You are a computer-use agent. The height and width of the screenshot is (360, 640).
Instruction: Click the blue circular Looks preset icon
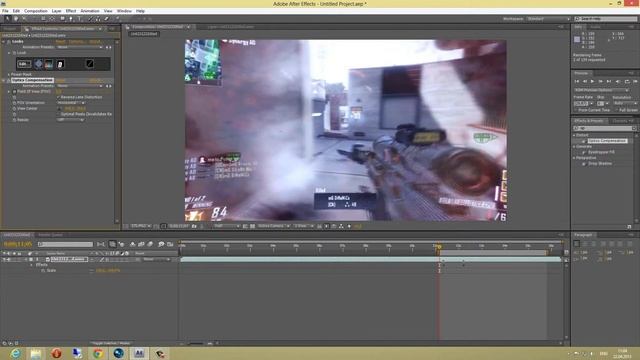38,64
